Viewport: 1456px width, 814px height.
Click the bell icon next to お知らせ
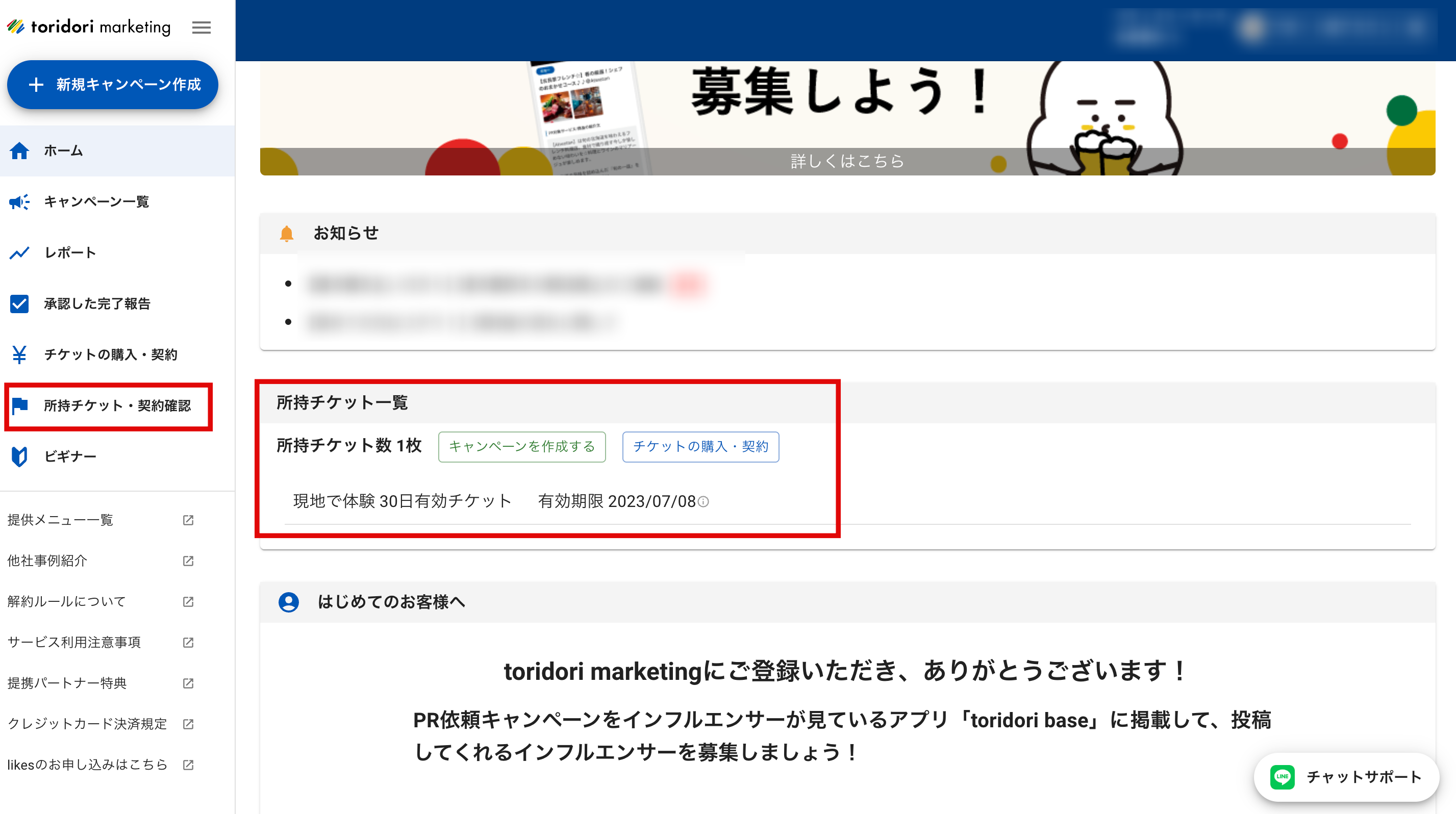pyautogui.click(x=287, y=232)
